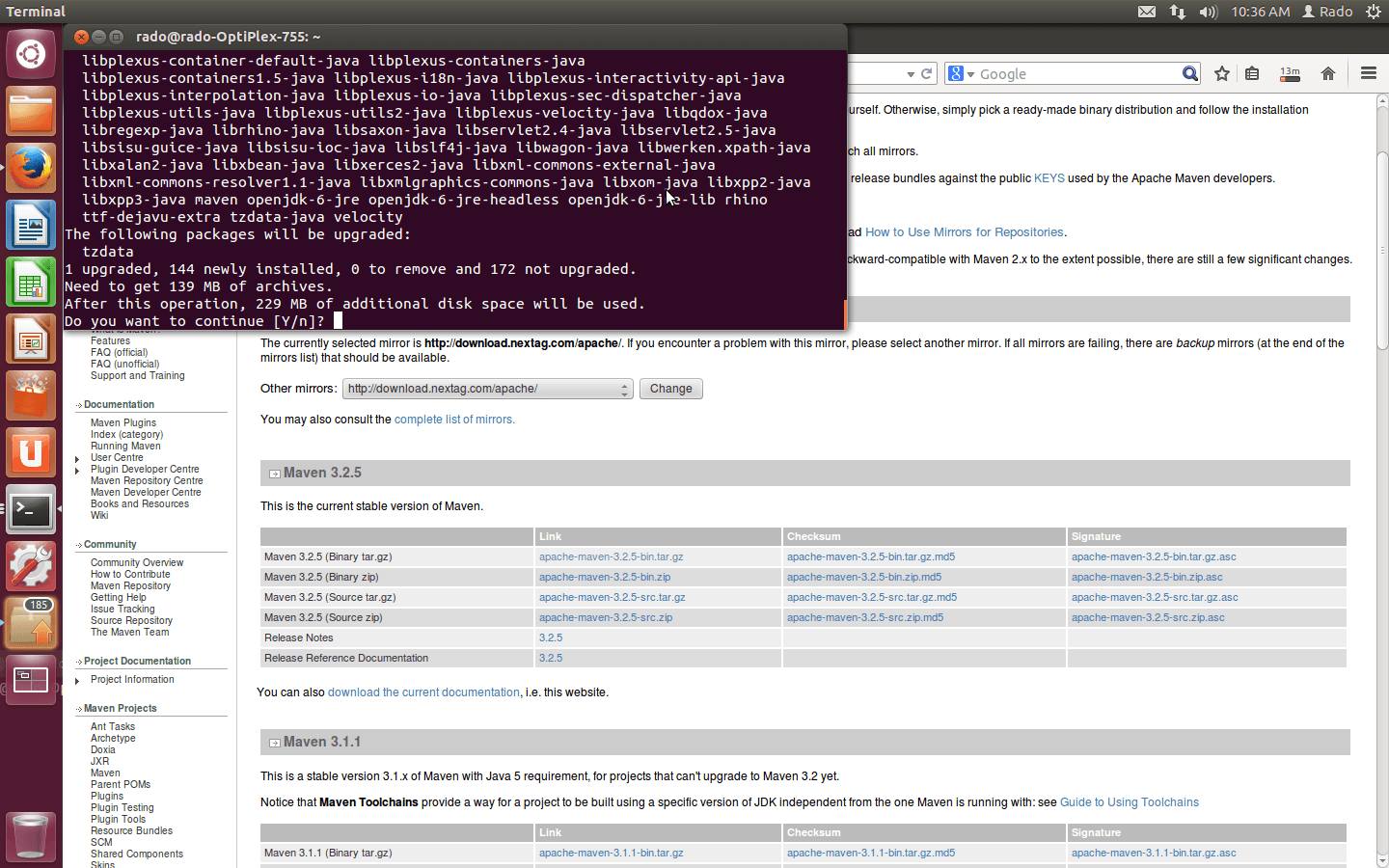The width and height of the screenshot is (1389, 868).
Task: Expand the User Centre sidebar item arrow
Action: pyautogui.click(x=77, y=458)
